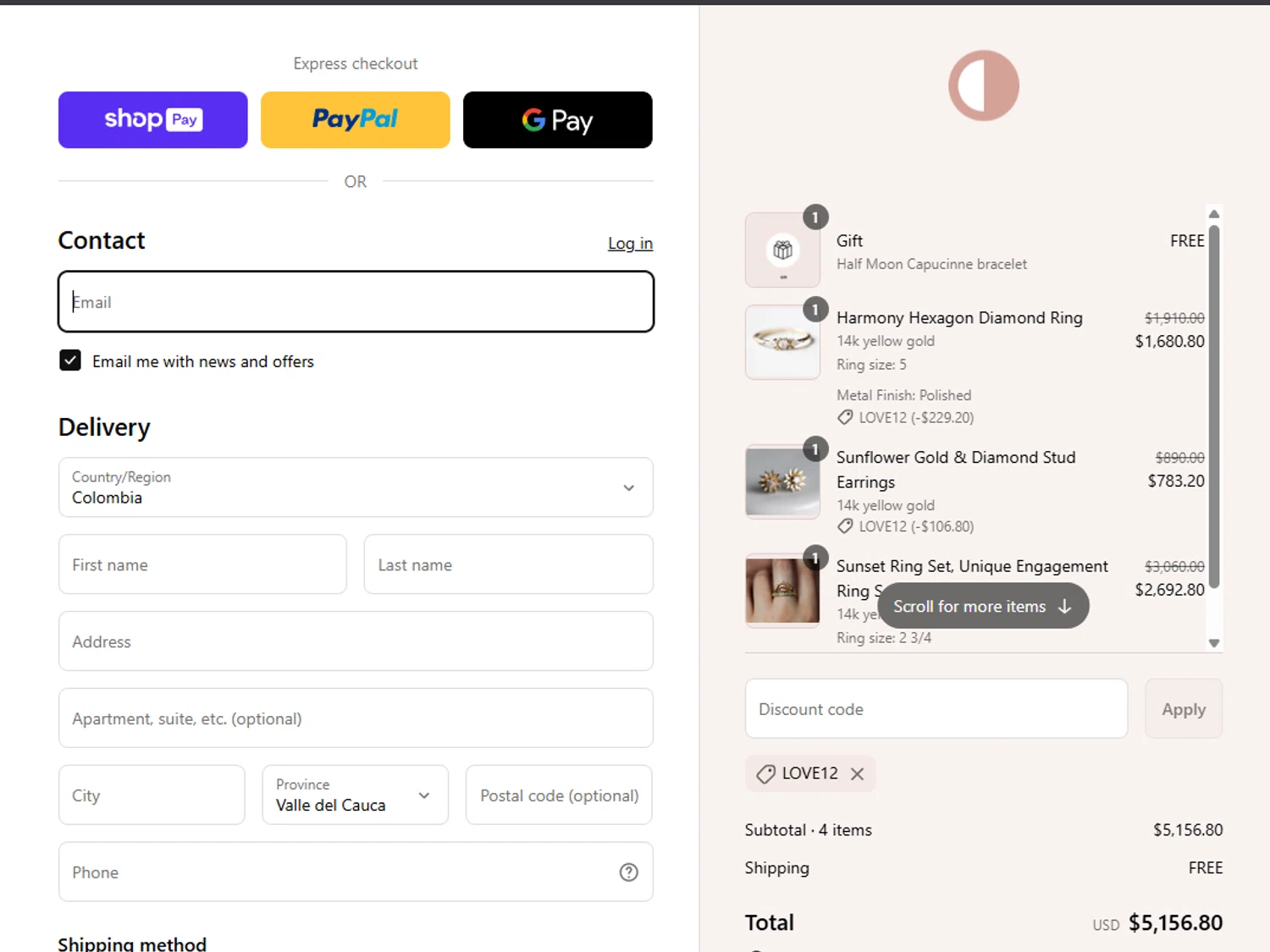Click the Postal code field
Image resolution: width=1270 pixels, height=952 pixels.
point(559,795)
